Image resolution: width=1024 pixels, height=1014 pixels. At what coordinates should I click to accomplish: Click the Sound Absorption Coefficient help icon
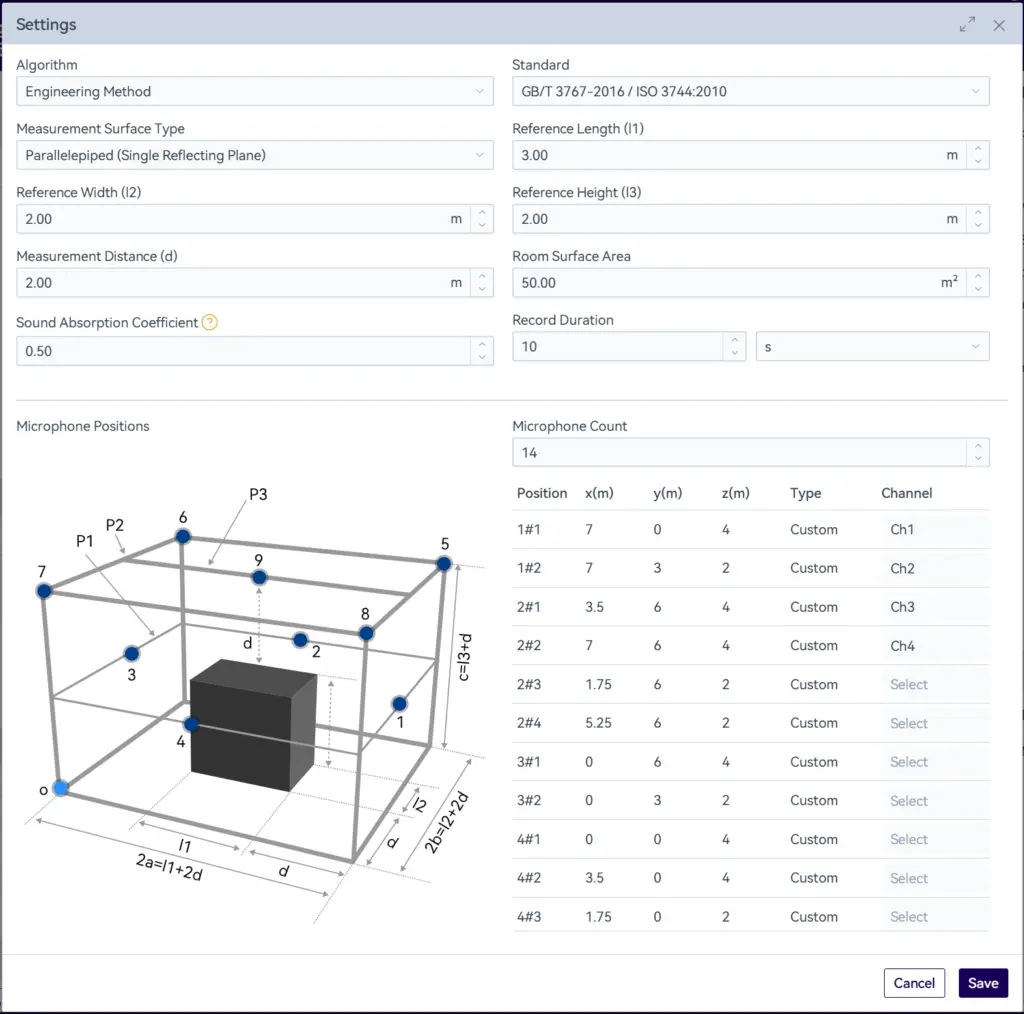[209, 323]
